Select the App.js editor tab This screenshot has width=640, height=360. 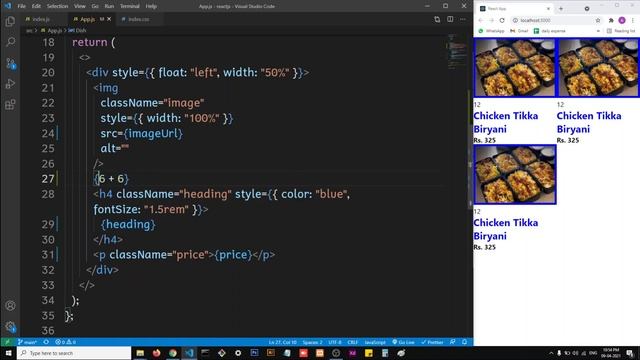tap(87, 19)
